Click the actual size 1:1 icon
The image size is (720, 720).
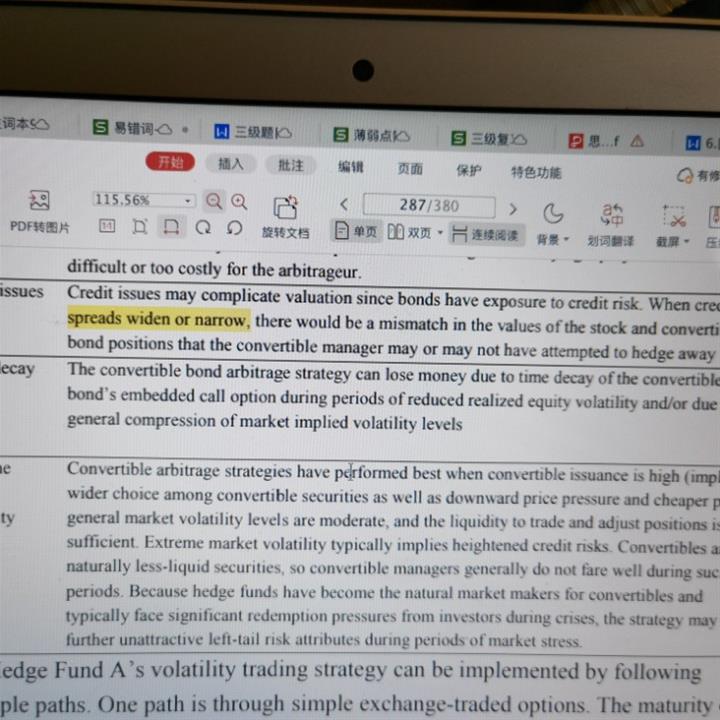point(107,227)
